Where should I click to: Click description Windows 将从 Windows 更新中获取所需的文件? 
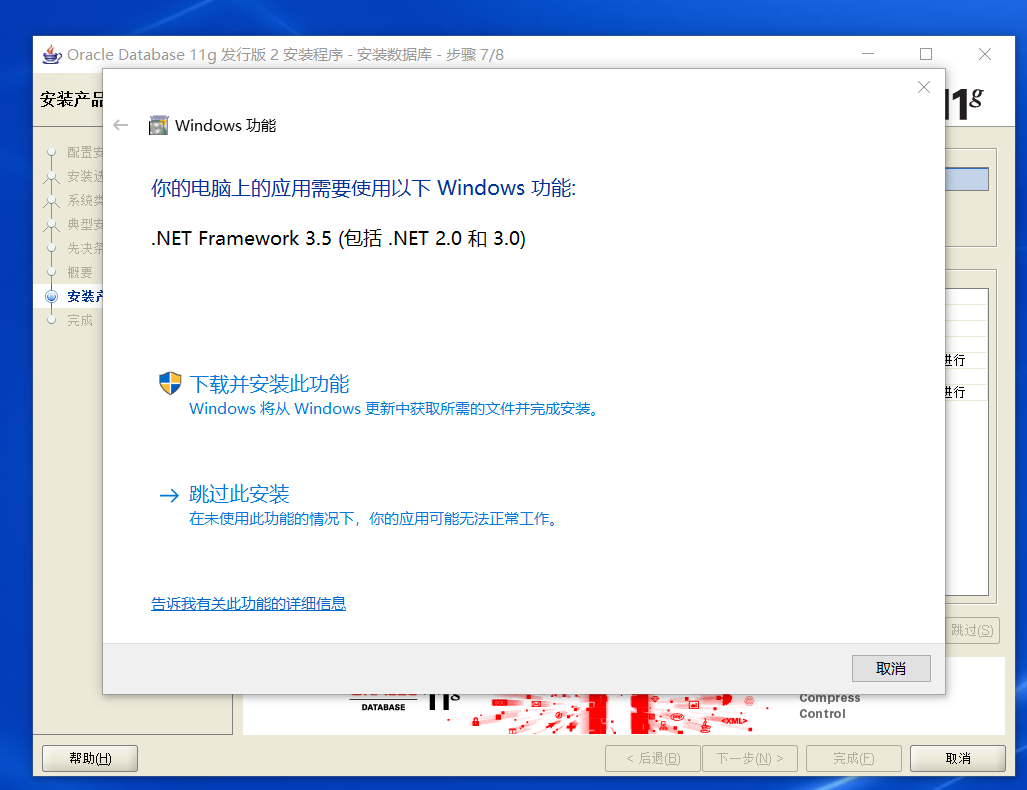394,409
